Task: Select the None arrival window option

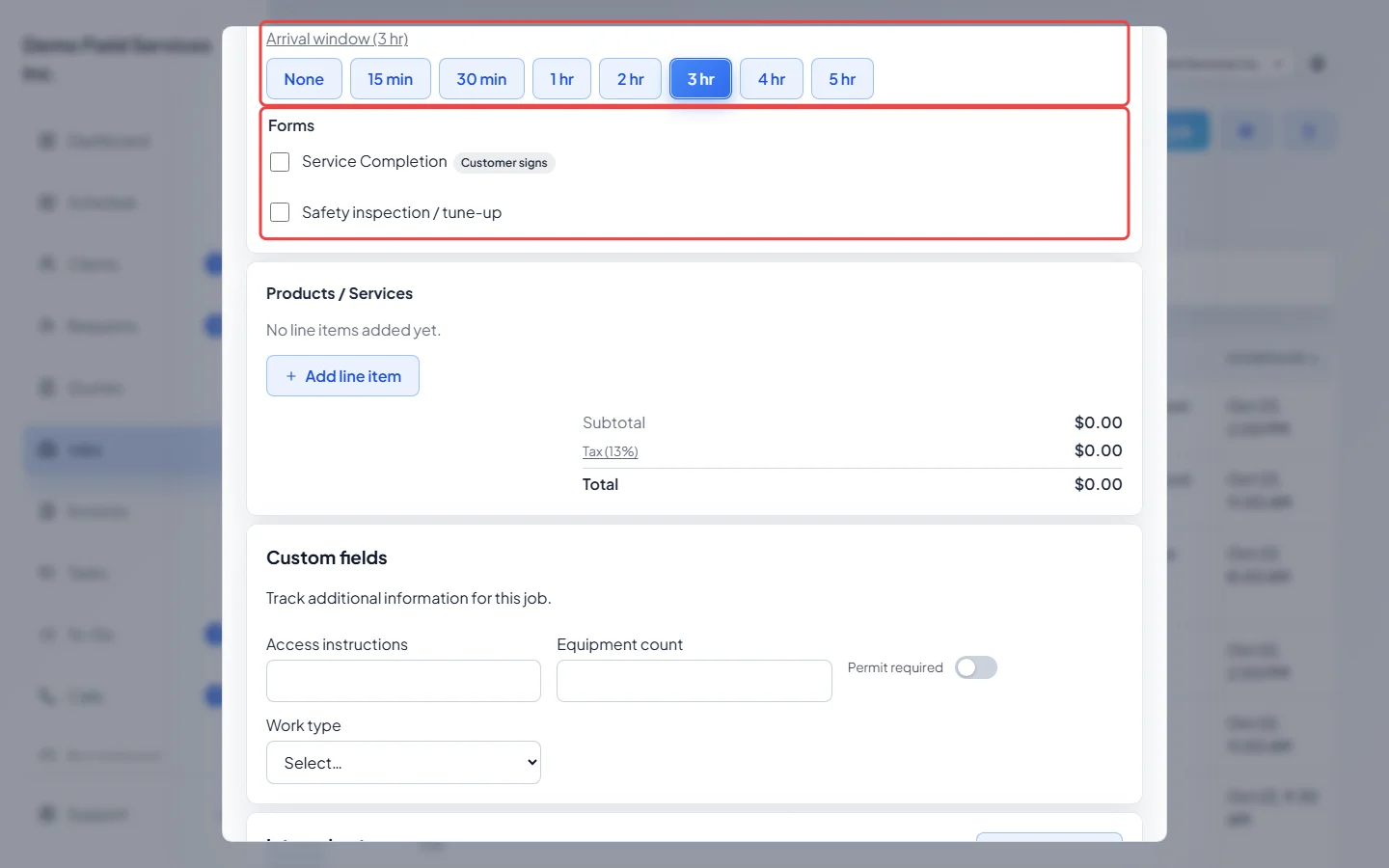Action: click(x=304, y=79)
